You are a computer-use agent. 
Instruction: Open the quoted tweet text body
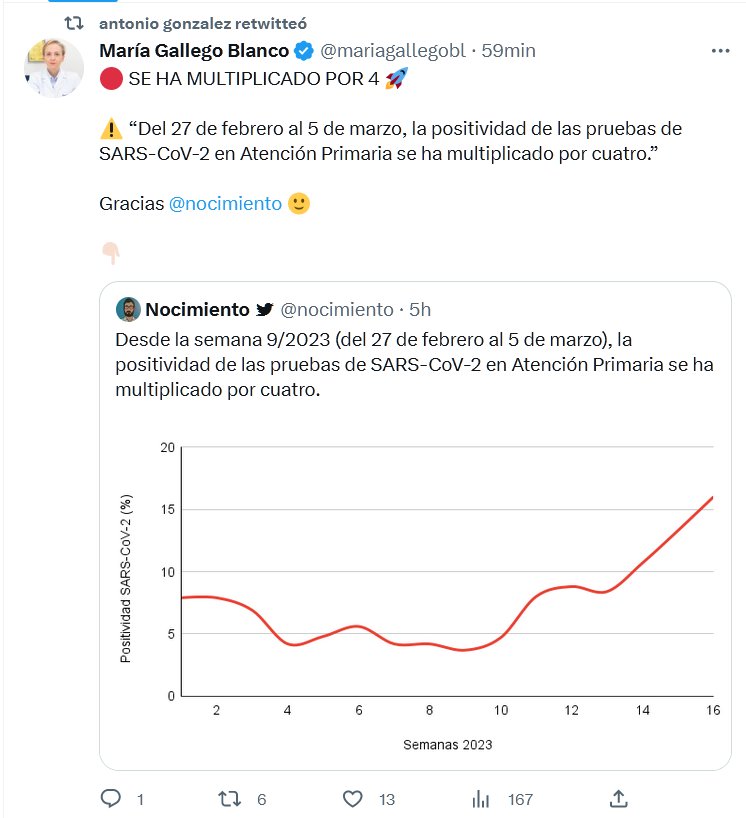pos(414,364)
